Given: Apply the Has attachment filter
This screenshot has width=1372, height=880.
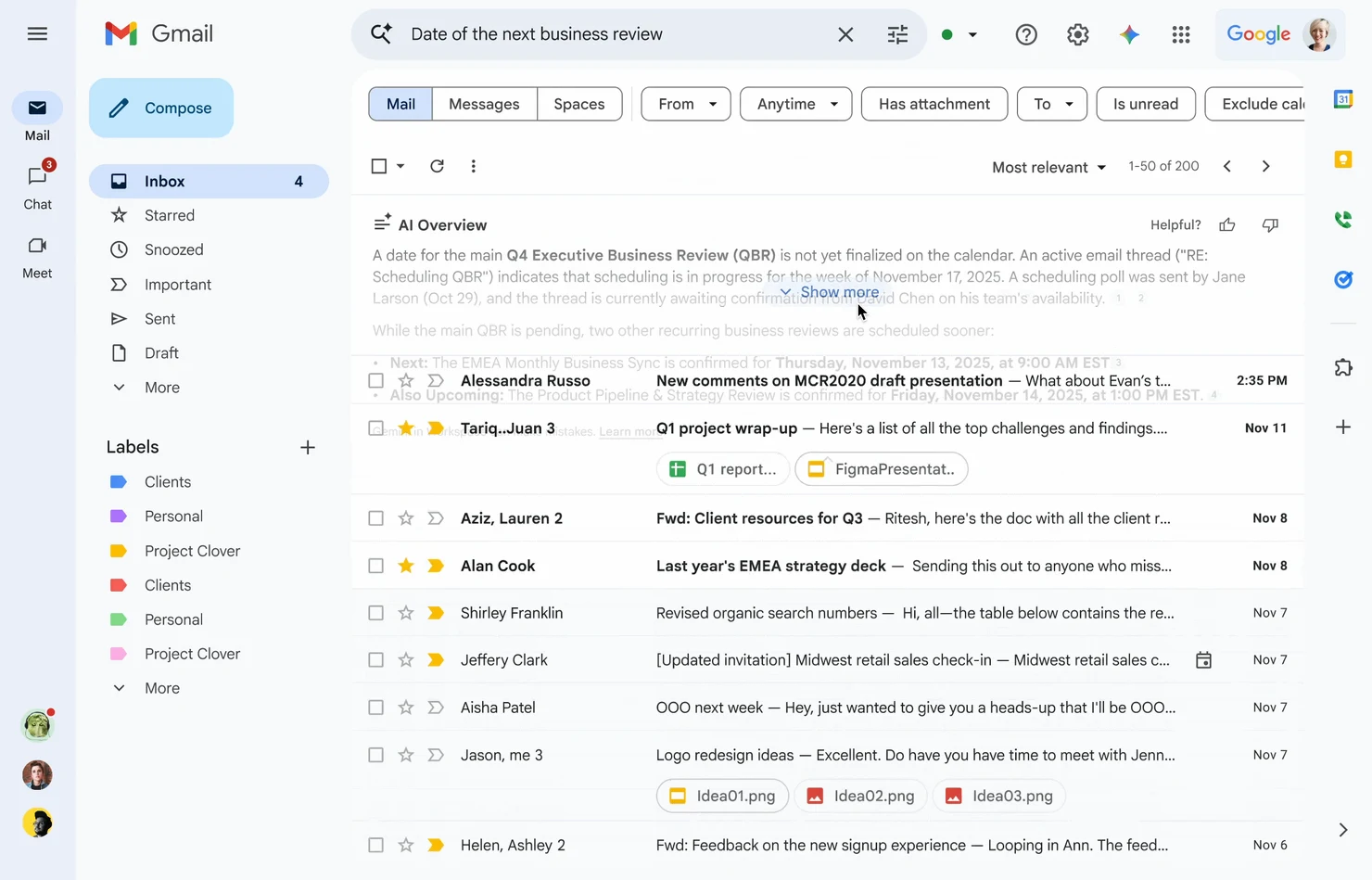Looking at the screenshot, I should click(x=934, y=104).
